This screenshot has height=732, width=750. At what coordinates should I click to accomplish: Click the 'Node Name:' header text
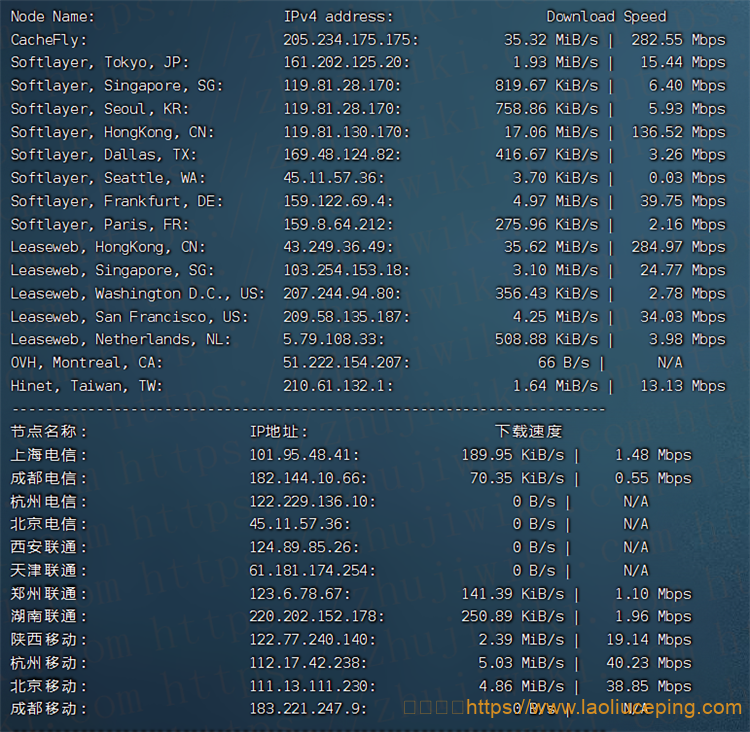(53, 17)
